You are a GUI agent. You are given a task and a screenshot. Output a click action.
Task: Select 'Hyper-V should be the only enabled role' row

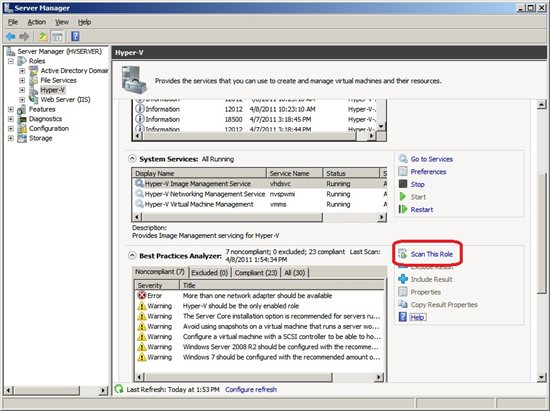pos(259,306)
